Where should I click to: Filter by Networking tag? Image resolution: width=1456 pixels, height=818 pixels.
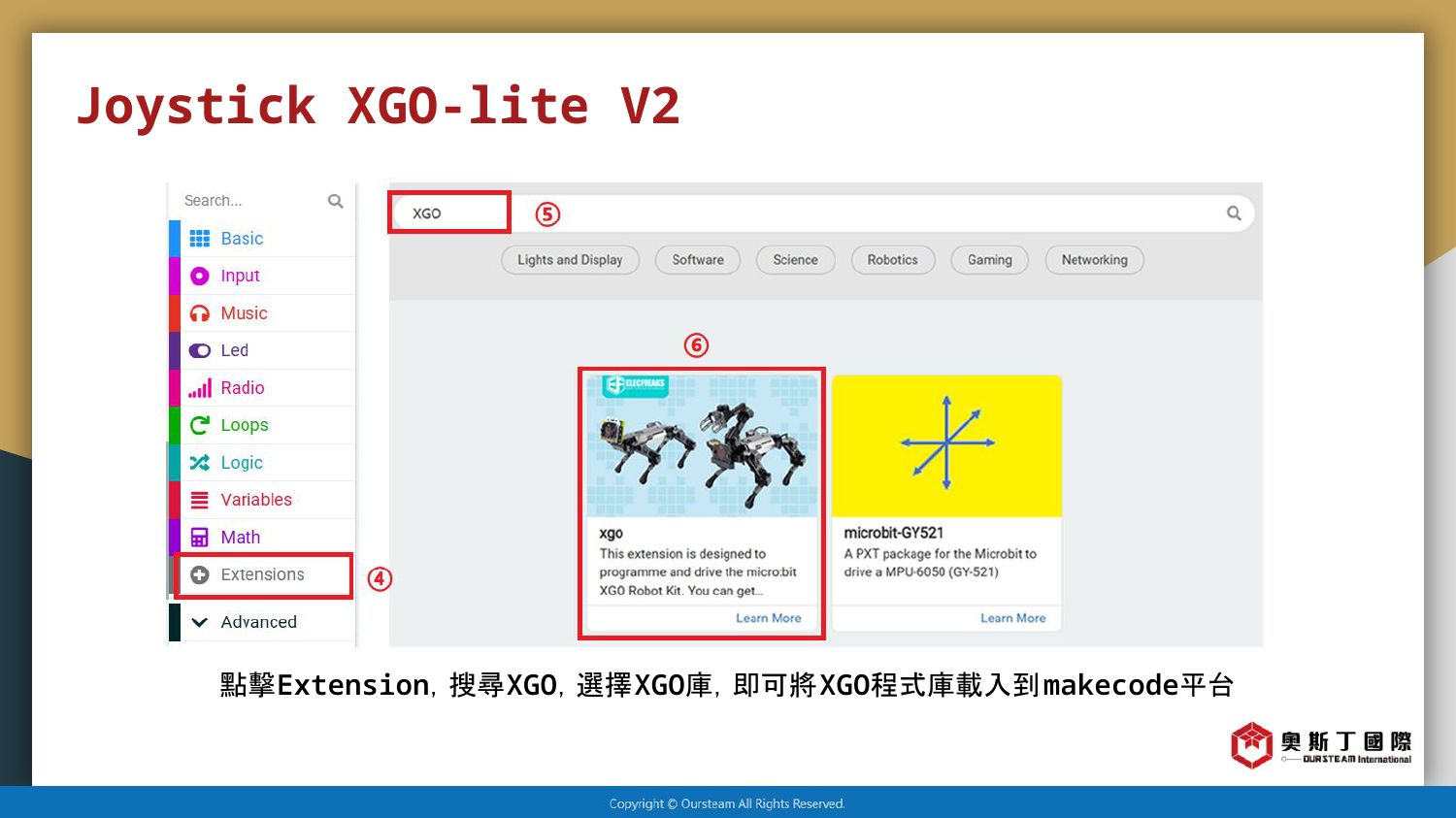[x=1094, y=260]
